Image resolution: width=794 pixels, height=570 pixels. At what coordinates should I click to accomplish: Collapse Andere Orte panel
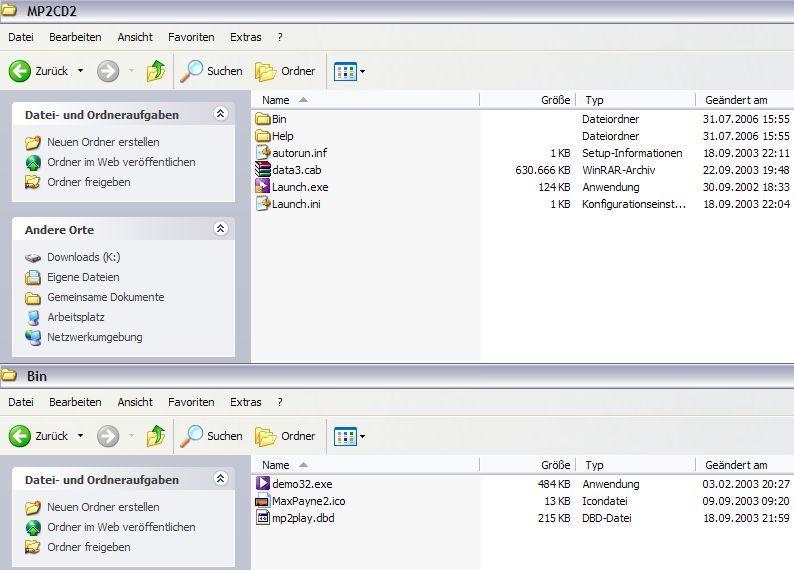(x=220, y=229)
